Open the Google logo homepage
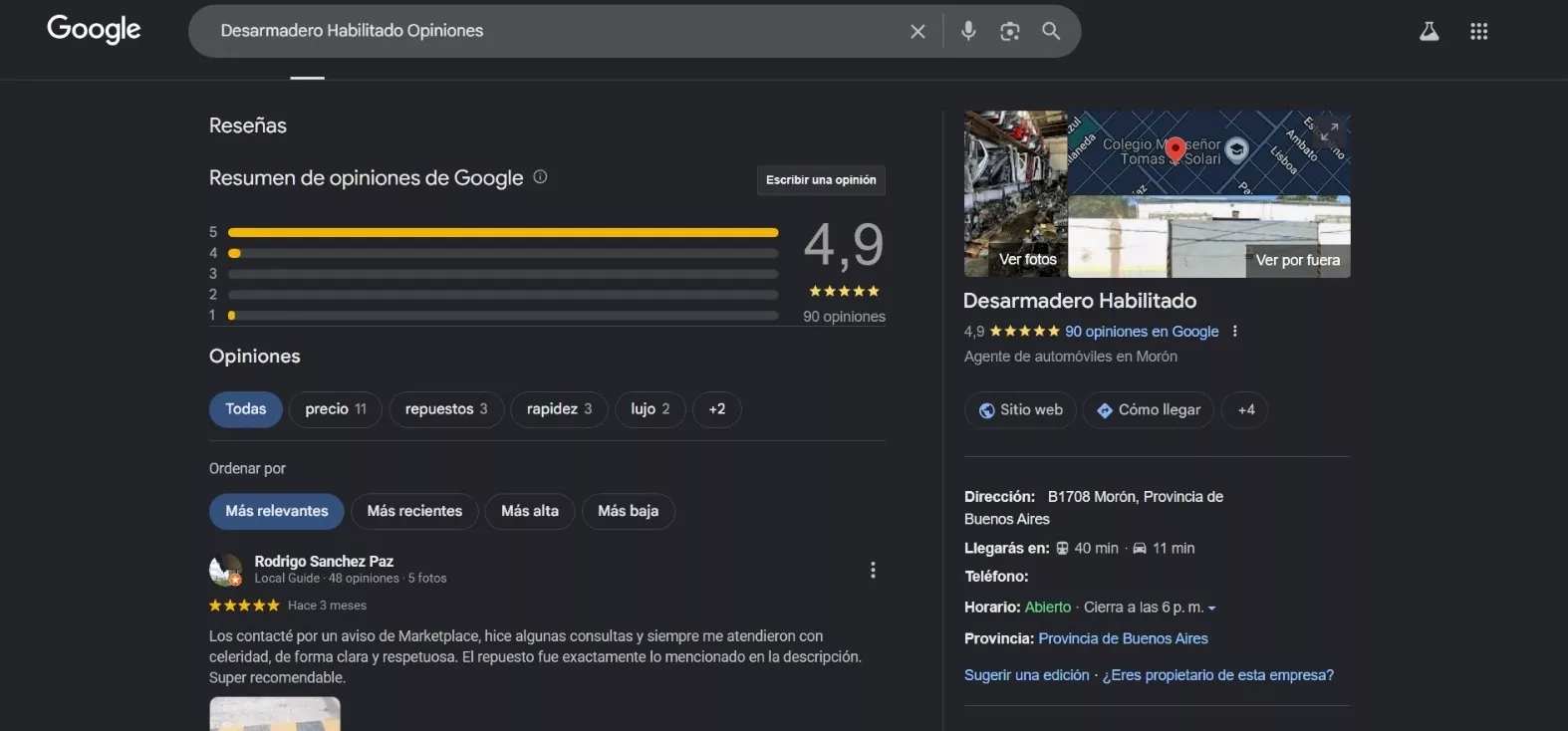This screenshot has height=731, width=1568. [x=94, y=30]
